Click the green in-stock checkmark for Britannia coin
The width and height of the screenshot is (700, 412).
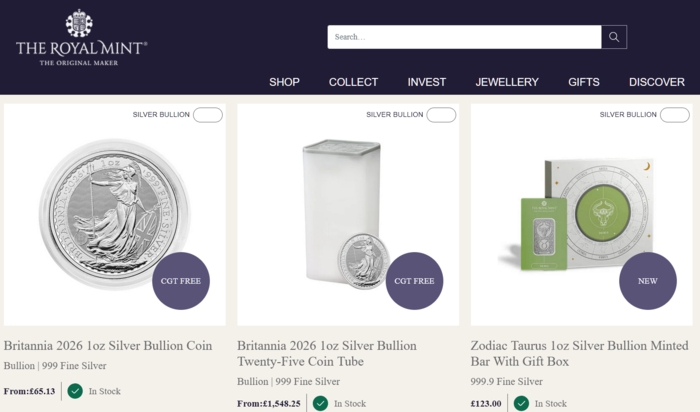click(75, 391)
